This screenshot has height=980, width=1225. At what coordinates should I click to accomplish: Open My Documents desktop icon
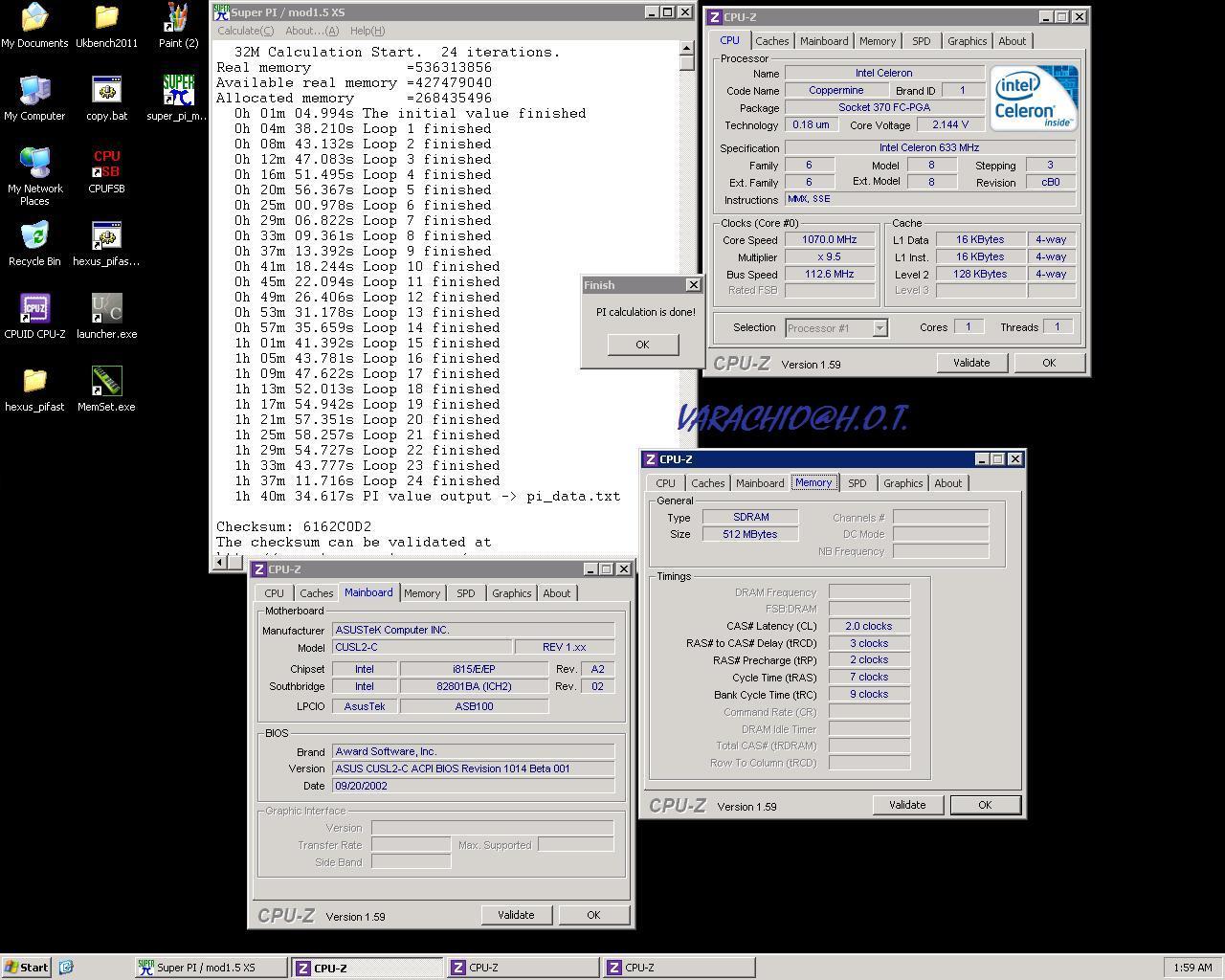pyautogui.click(x=34, y=26)
